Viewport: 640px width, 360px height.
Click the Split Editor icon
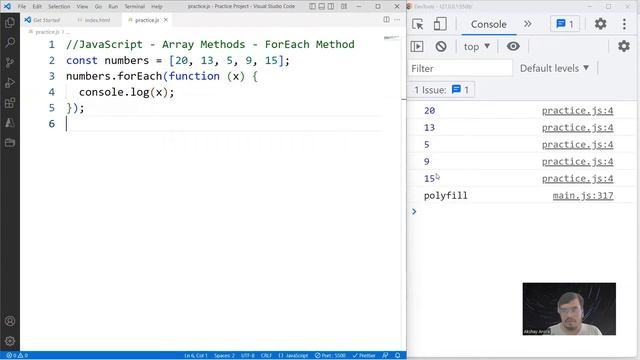(x=386, y=20)
